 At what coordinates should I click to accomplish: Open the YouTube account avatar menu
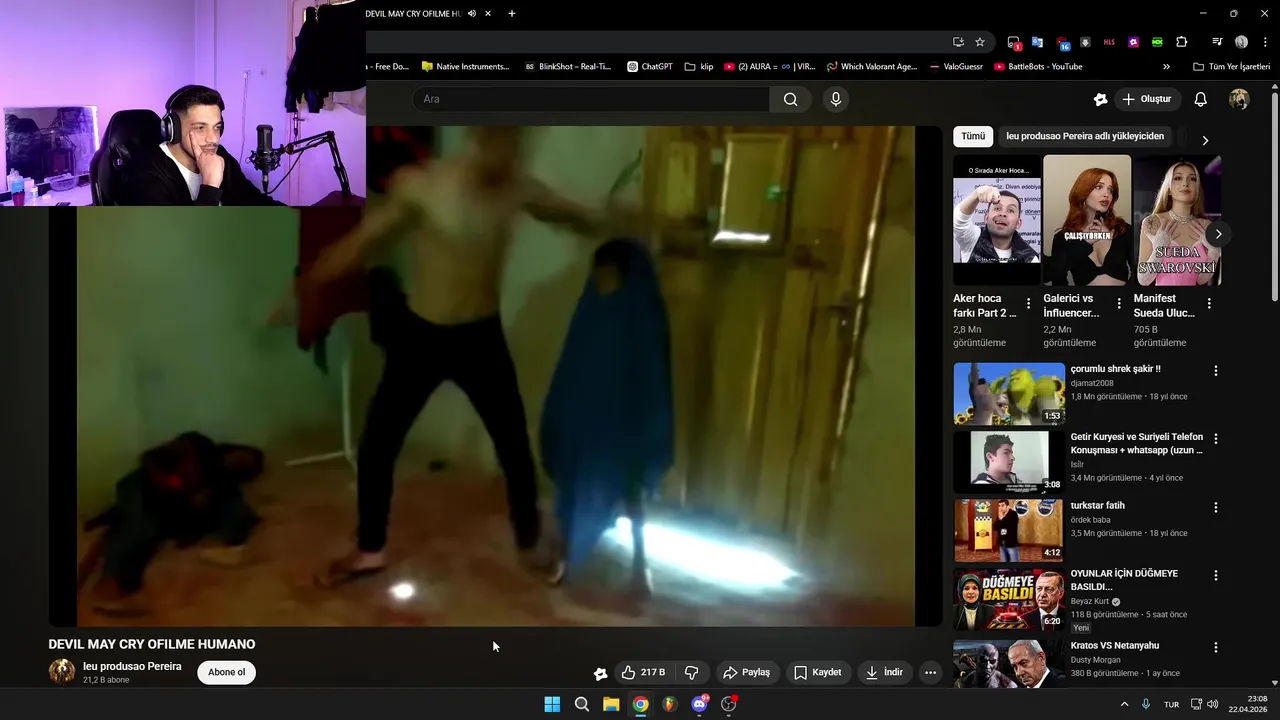coord(1239,99)
